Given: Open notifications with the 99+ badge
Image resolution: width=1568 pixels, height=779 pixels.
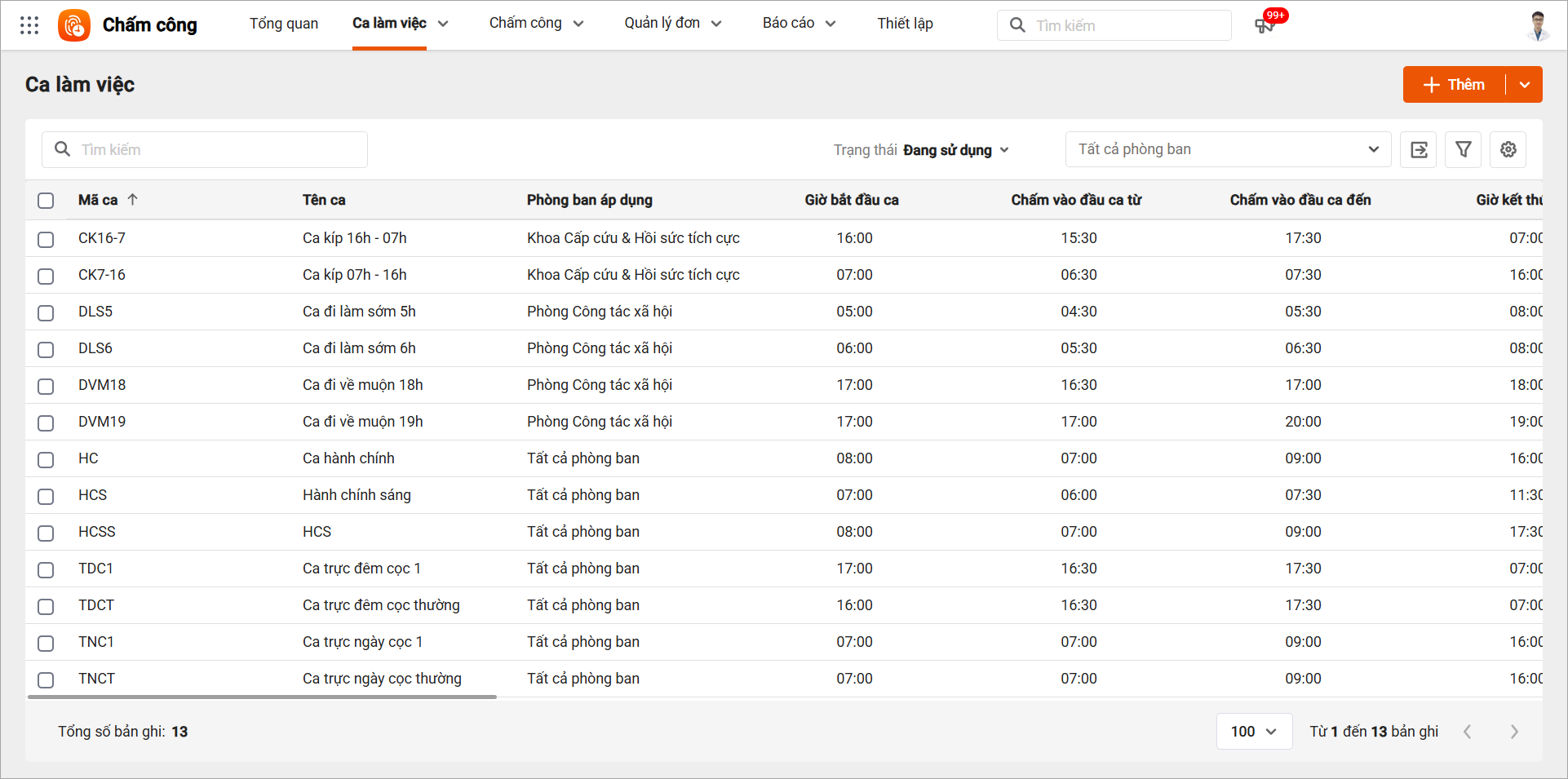Looking at the screenshot, I should pos(1265,25).
